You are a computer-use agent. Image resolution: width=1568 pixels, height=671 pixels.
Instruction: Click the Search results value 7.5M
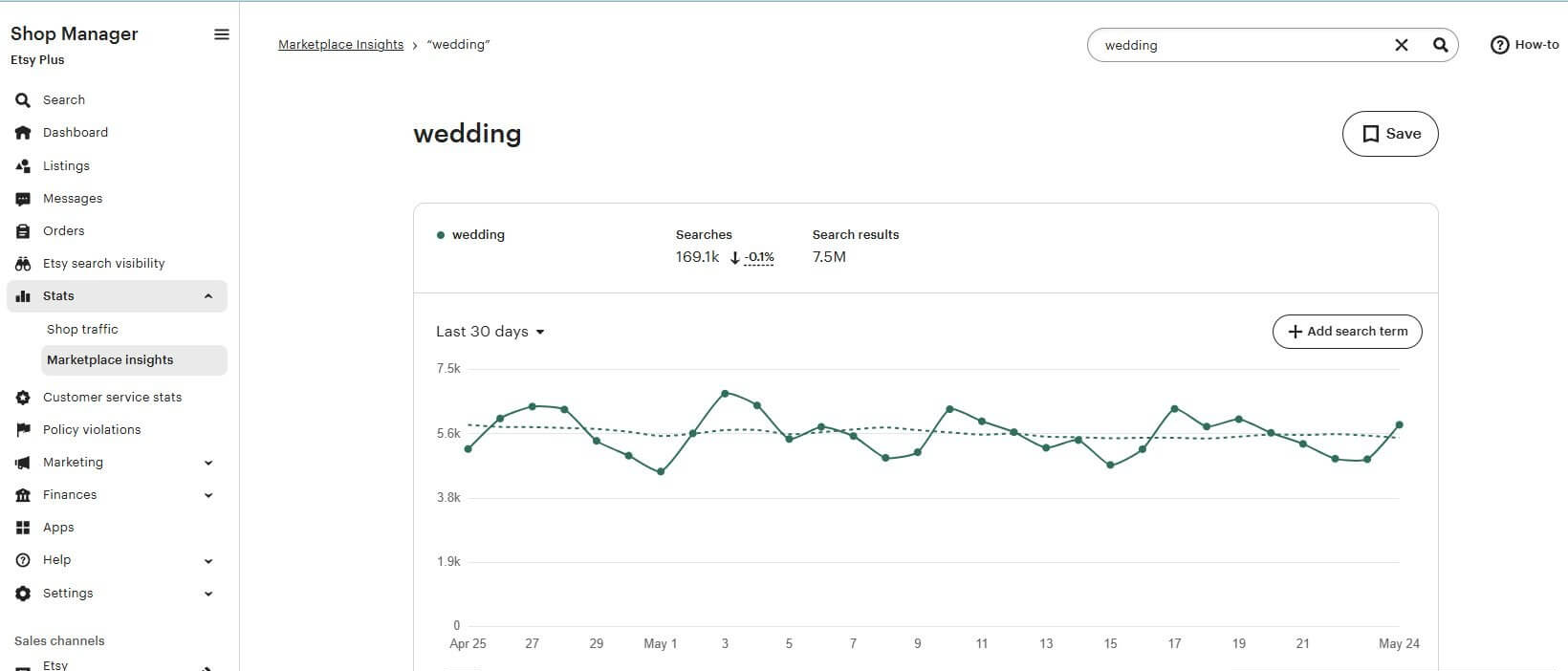coord(829,257)
